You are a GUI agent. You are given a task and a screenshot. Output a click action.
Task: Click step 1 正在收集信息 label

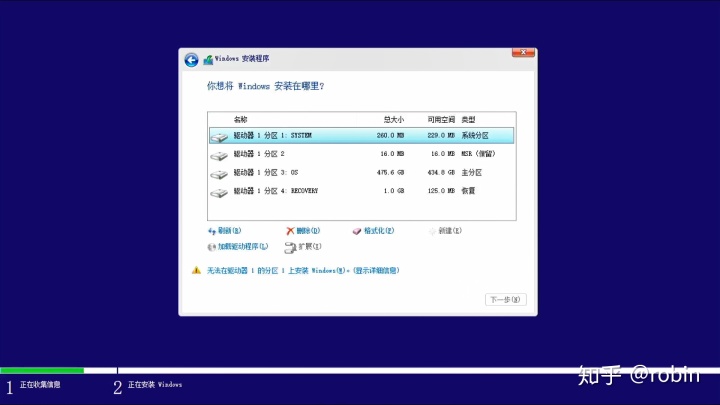pos(40,385)
